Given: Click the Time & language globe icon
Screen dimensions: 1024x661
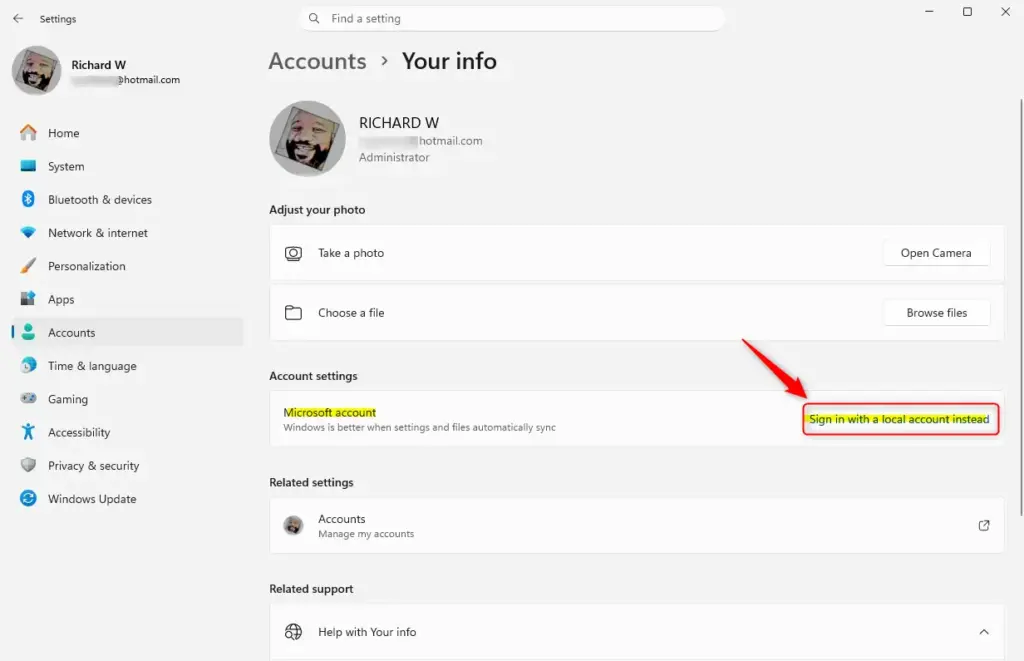Looking at the screenshot, I should pos(28,365).
